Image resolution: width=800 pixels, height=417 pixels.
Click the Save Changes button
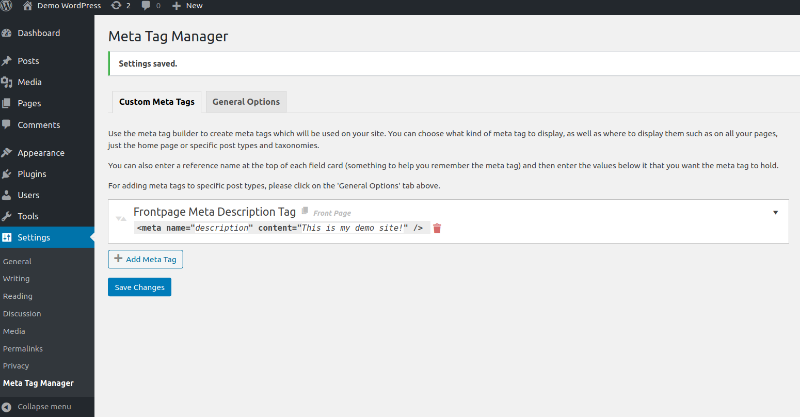(139, 287)
